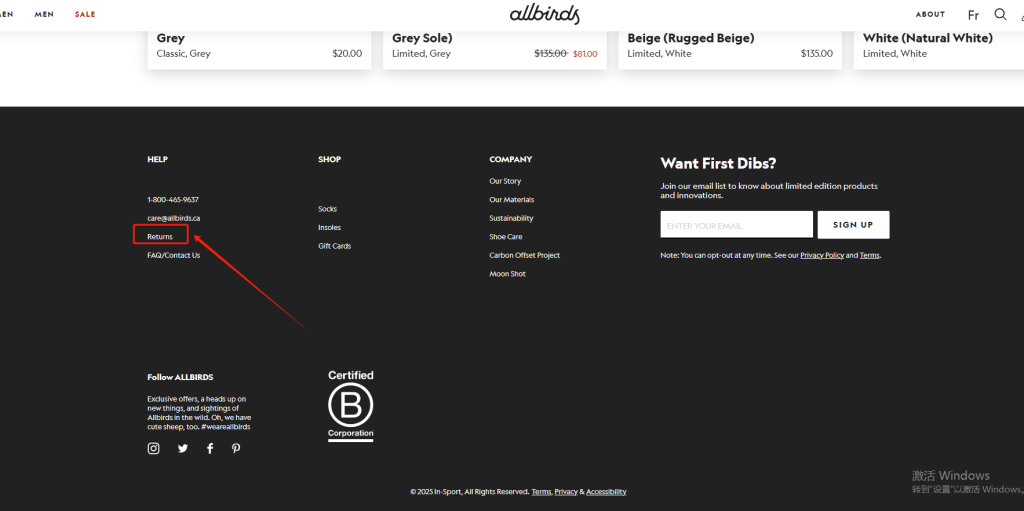This screenshot has height=511, width=1024.
Task: Open the Privacy Policy link in note
Action: tap(821, 256)
